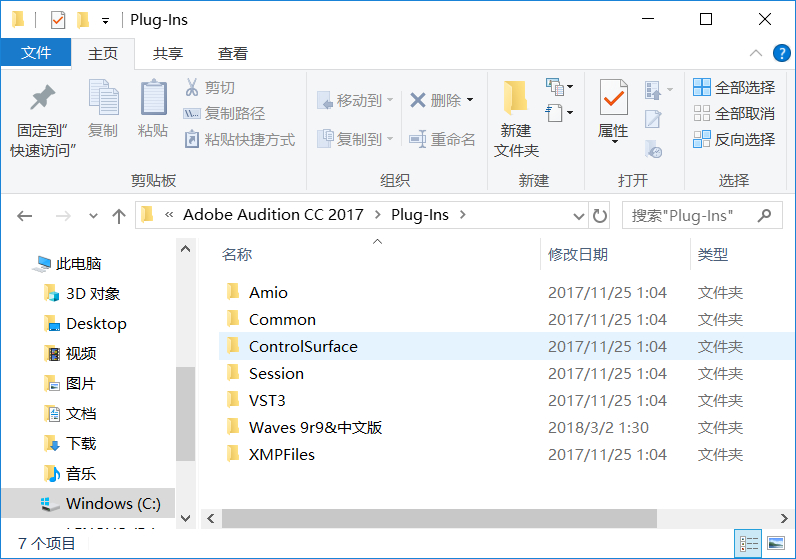Open the recent locations dropdown arrow
The width and height of the screenshot is (796, 559).
(94, 215)
